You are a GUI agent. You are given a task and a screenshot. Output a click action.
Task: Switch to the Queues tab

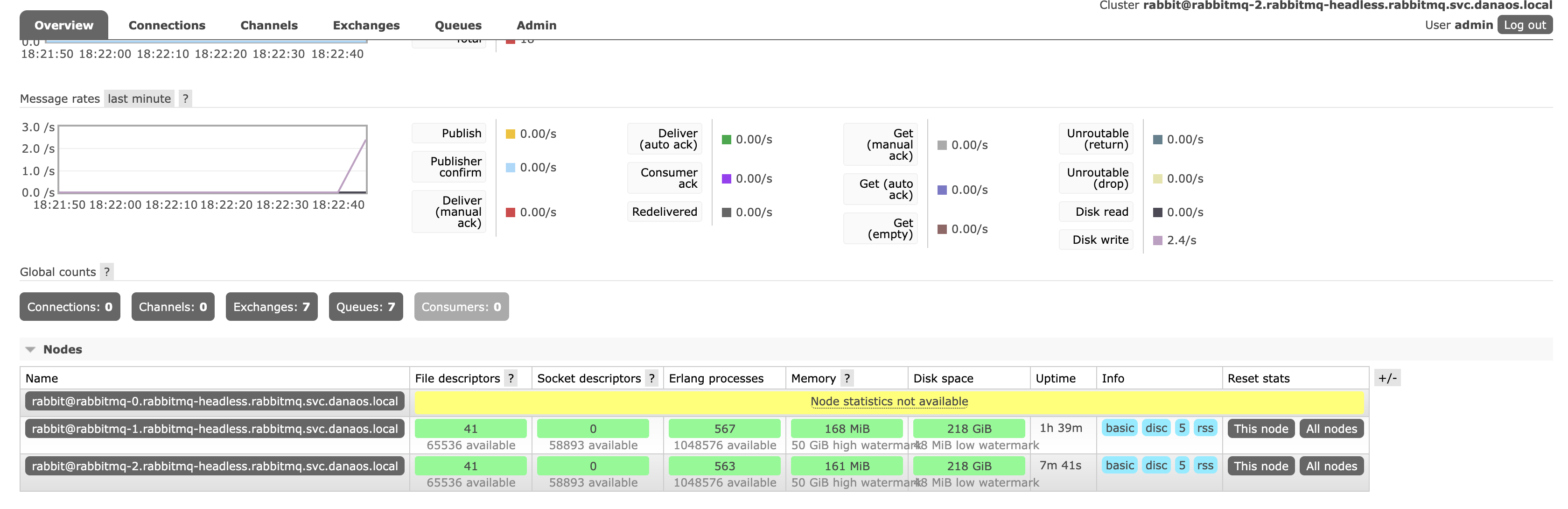pos(458,26)
